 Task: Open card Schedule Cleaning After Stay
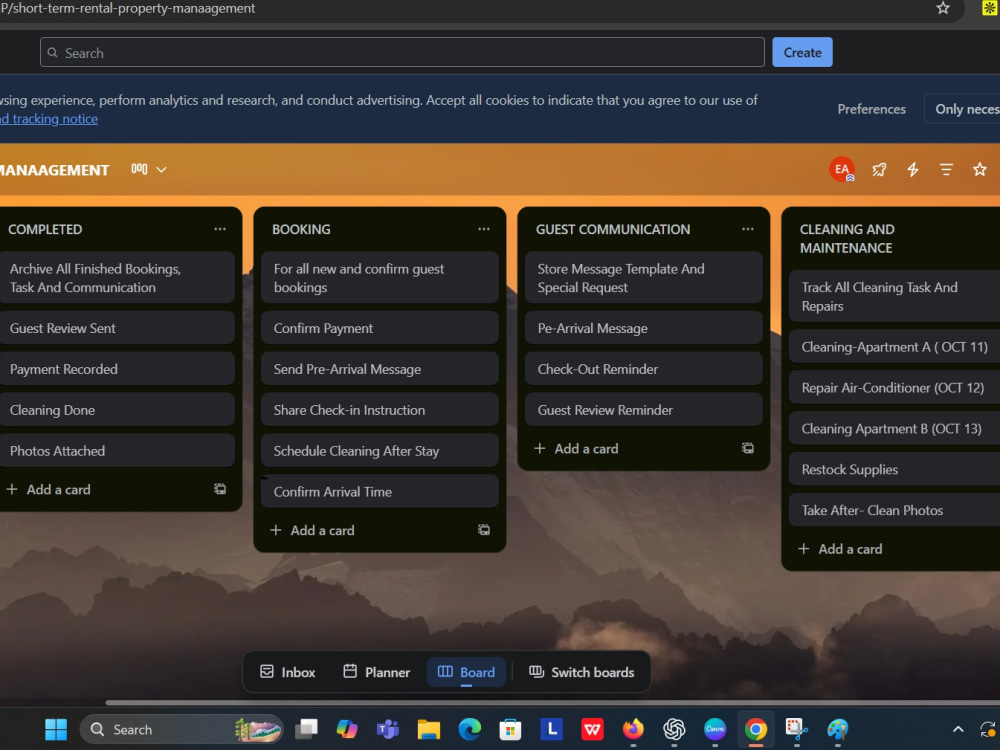tap(379, 450)
